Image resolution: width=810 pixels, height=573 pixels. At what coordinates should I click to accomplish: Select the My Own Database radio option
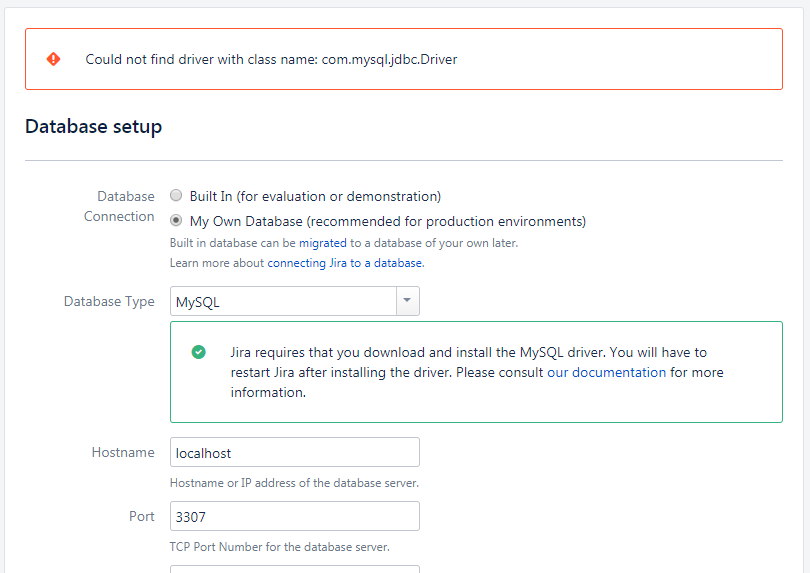click(x=176, y=220)
